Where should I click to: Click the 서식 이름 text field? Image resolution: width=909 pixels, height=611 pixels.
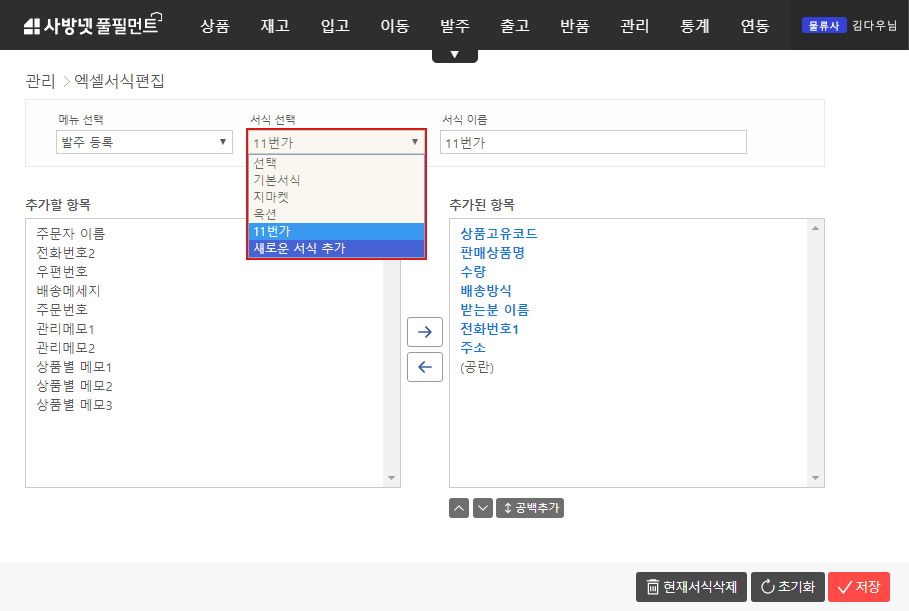[593, 143]
